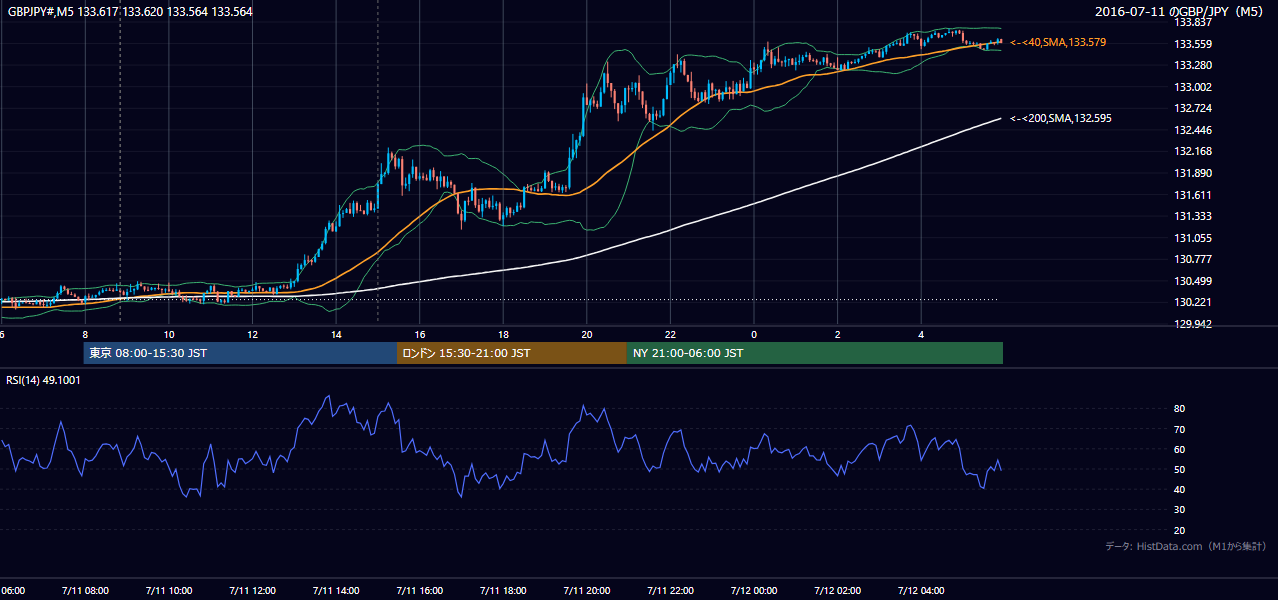Image resolution: width=1278 pixels, height=600 pixels.
Task: Click the RSI(14) 49.1001 indicator label
Action: click(x=44, y=380)
